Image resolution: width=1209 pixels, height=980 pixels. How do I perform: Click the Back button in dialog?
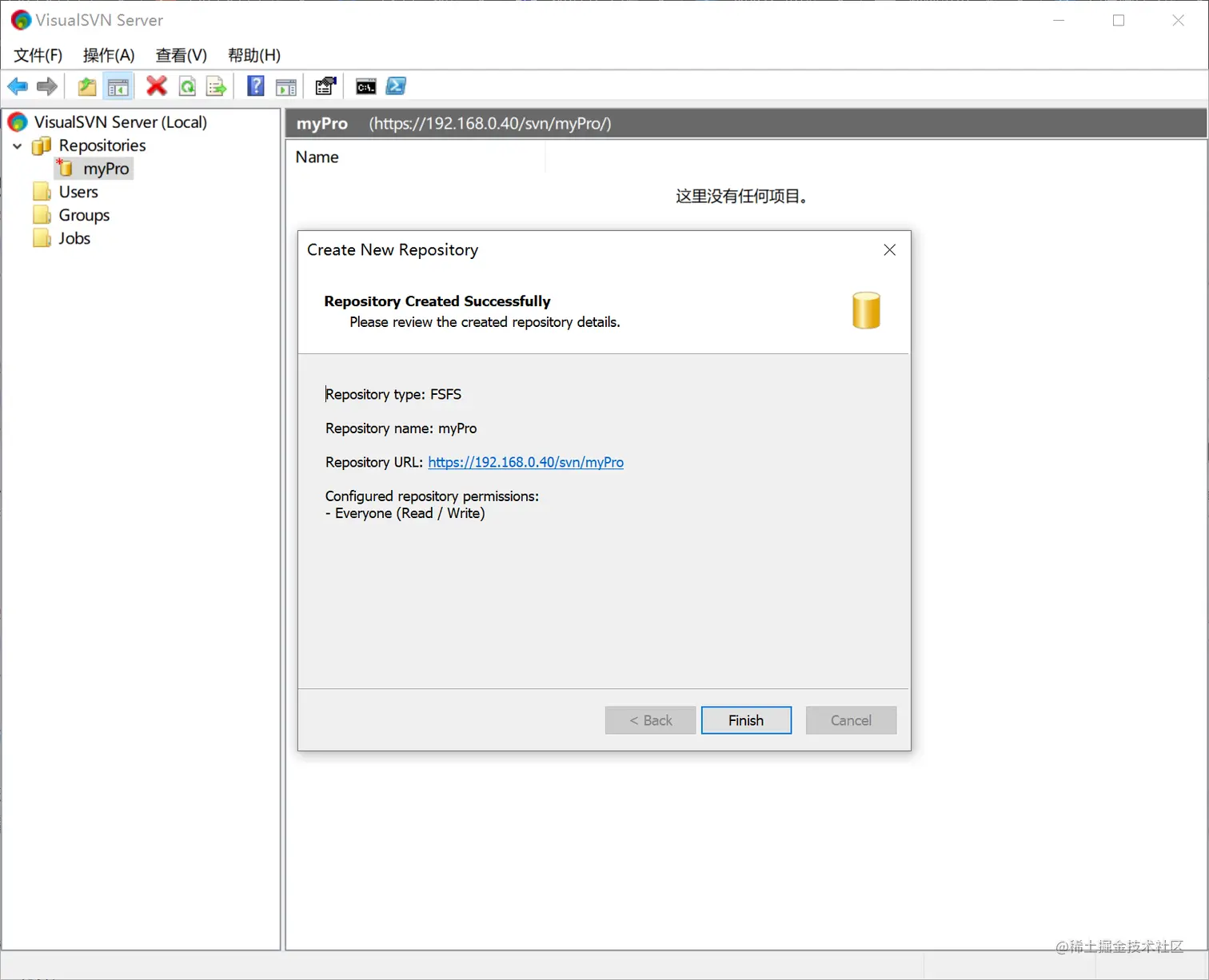point(650,720)
